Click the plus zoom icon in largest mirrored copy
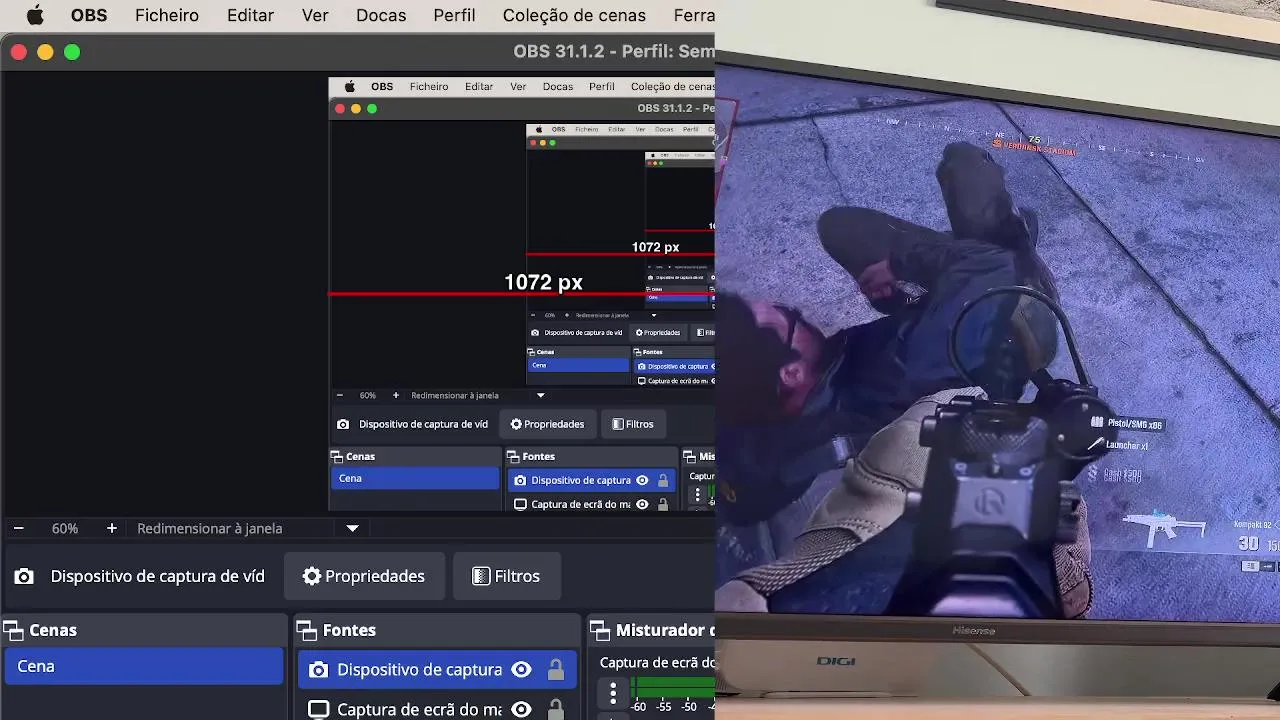1280x720 pixels. point(395,395)
